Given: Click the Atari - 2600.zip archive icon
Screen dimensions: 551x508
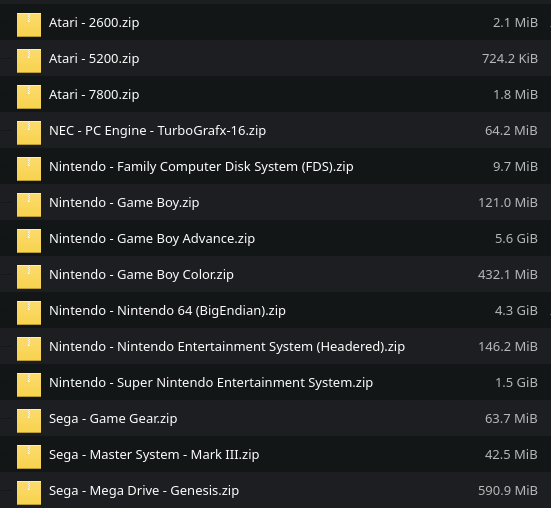Looking at the screenshot, I should coord(29,25).
